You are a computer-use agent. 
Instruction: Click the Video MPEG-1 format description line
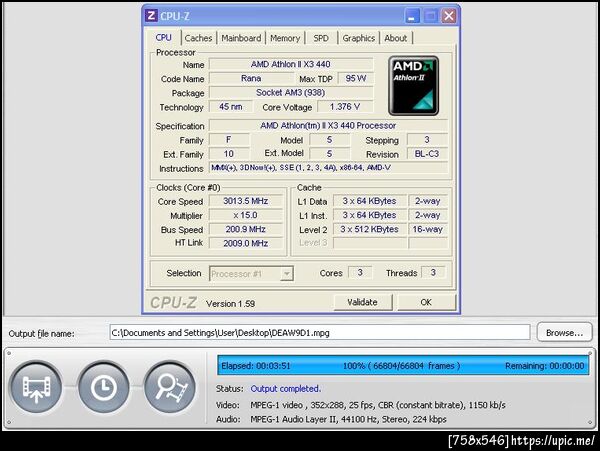click(x=378, y=405)
